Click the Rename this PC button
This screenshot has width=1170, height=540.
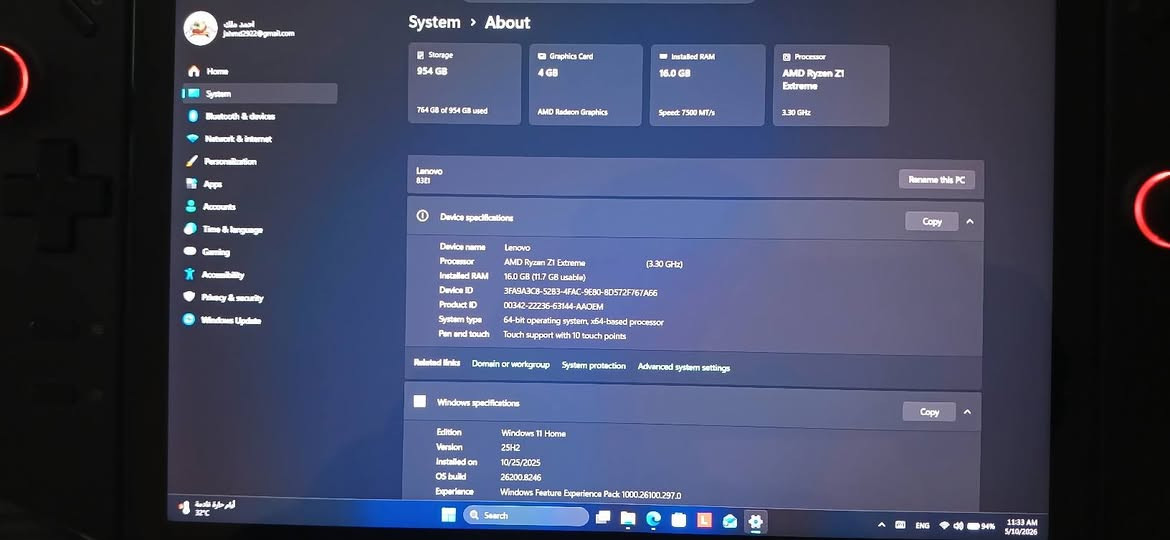936,180
